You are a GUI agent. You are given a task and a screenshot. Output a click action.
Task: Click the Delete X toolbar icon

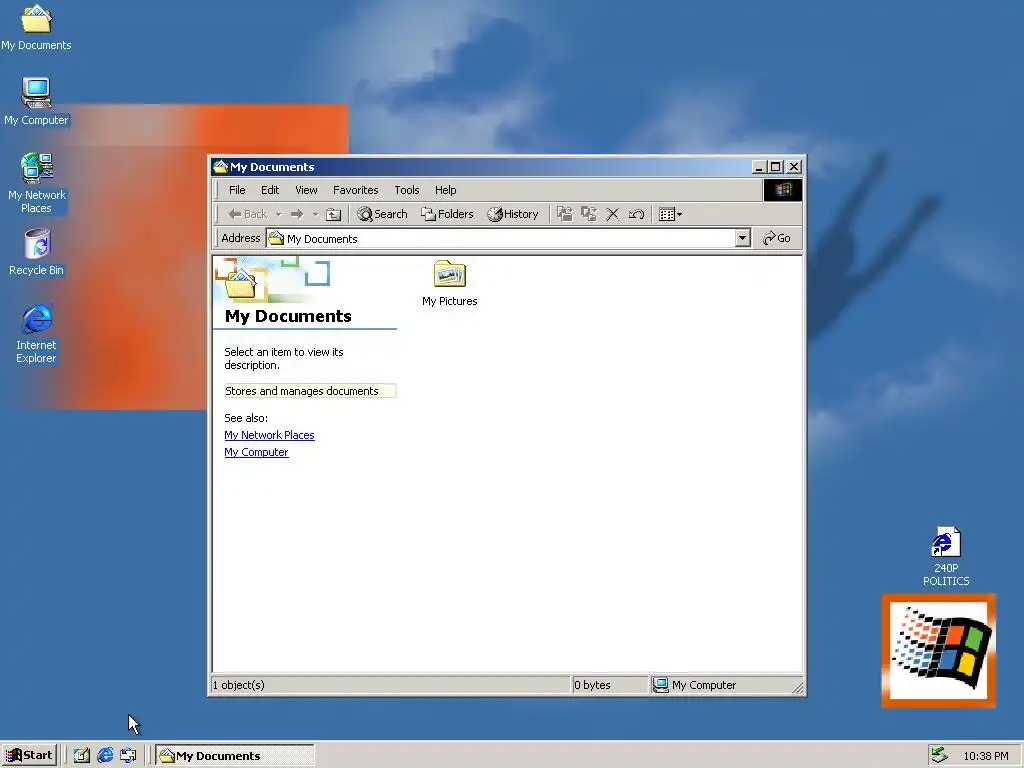pyautogui.click(x=613, y=214)
